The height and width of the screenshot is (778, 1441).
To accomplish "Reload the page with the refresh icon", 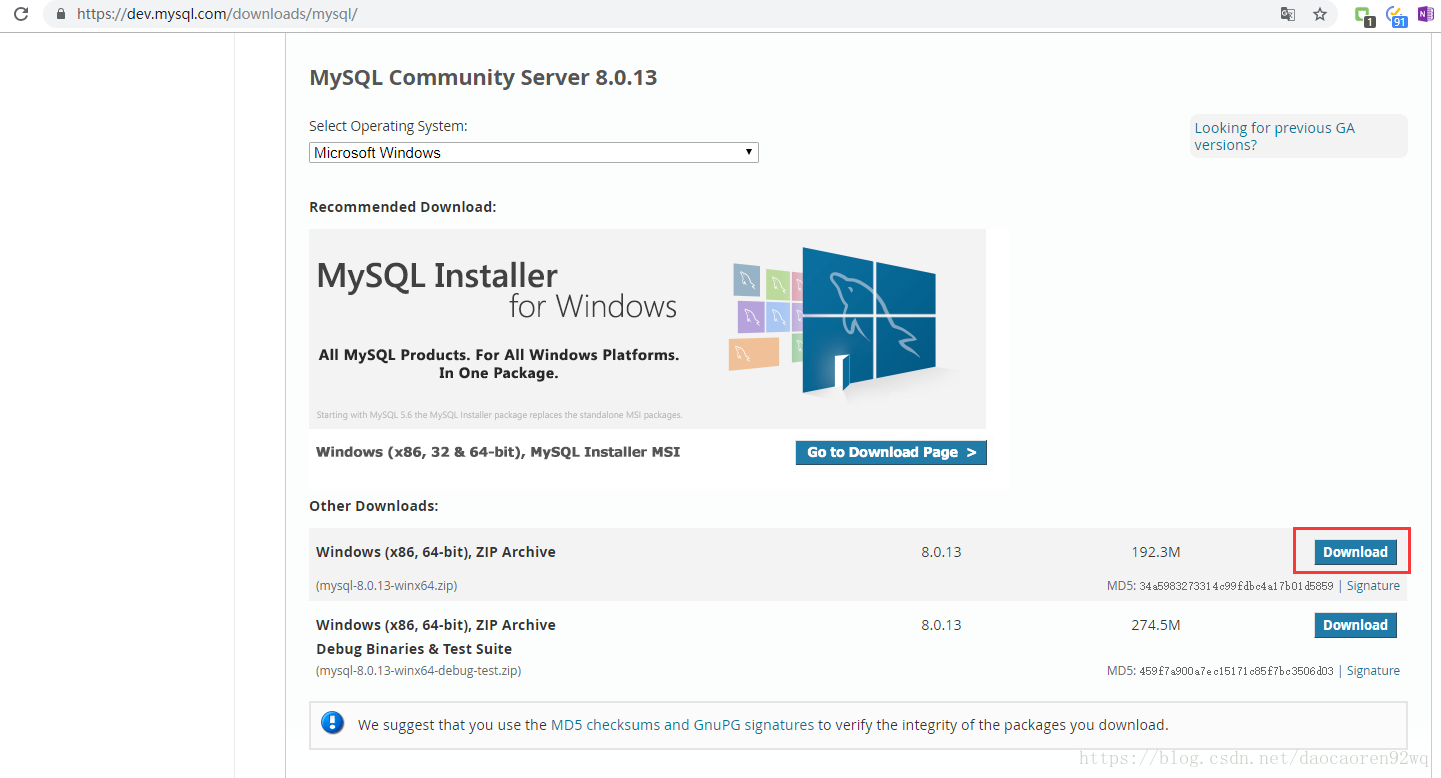I will point(20,14).
